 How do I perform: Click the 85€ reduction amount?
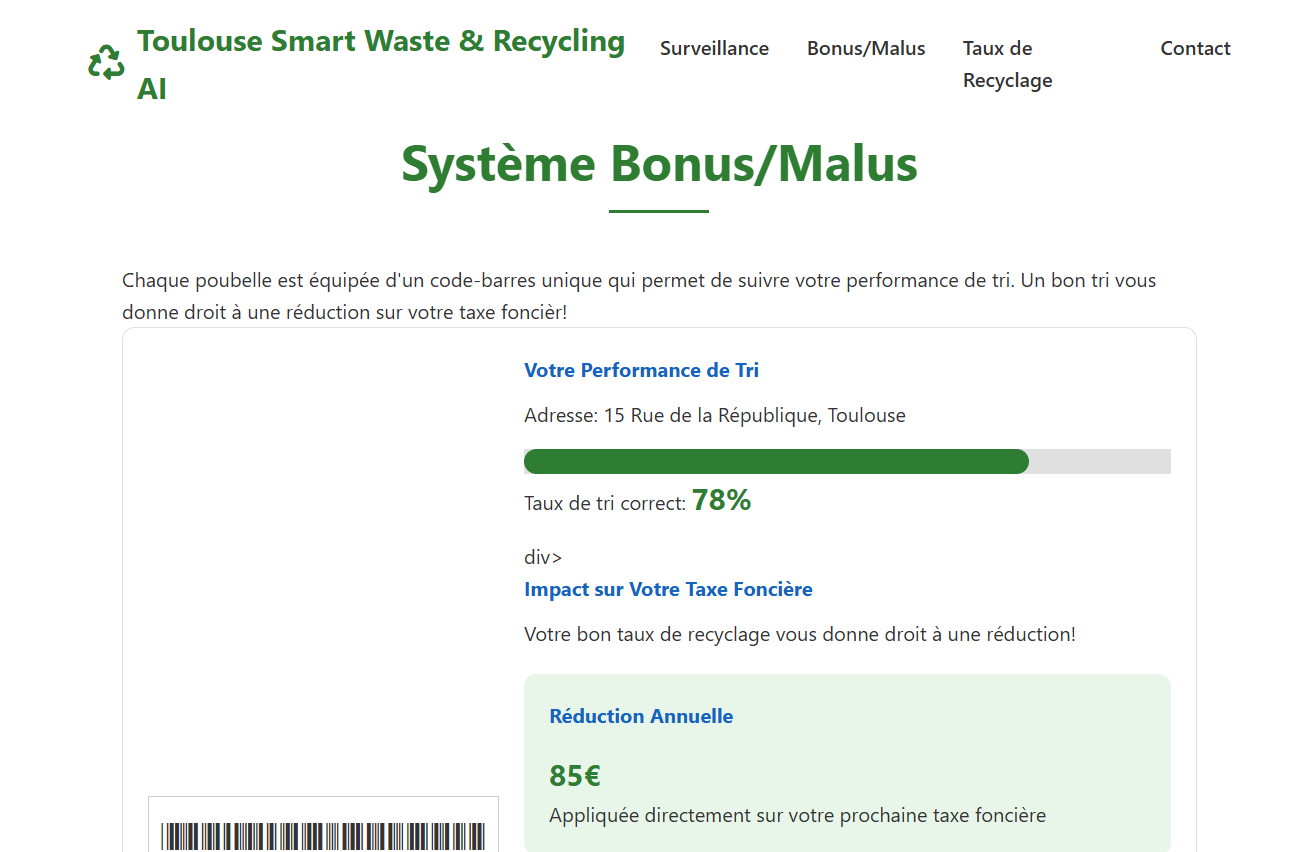575,775
